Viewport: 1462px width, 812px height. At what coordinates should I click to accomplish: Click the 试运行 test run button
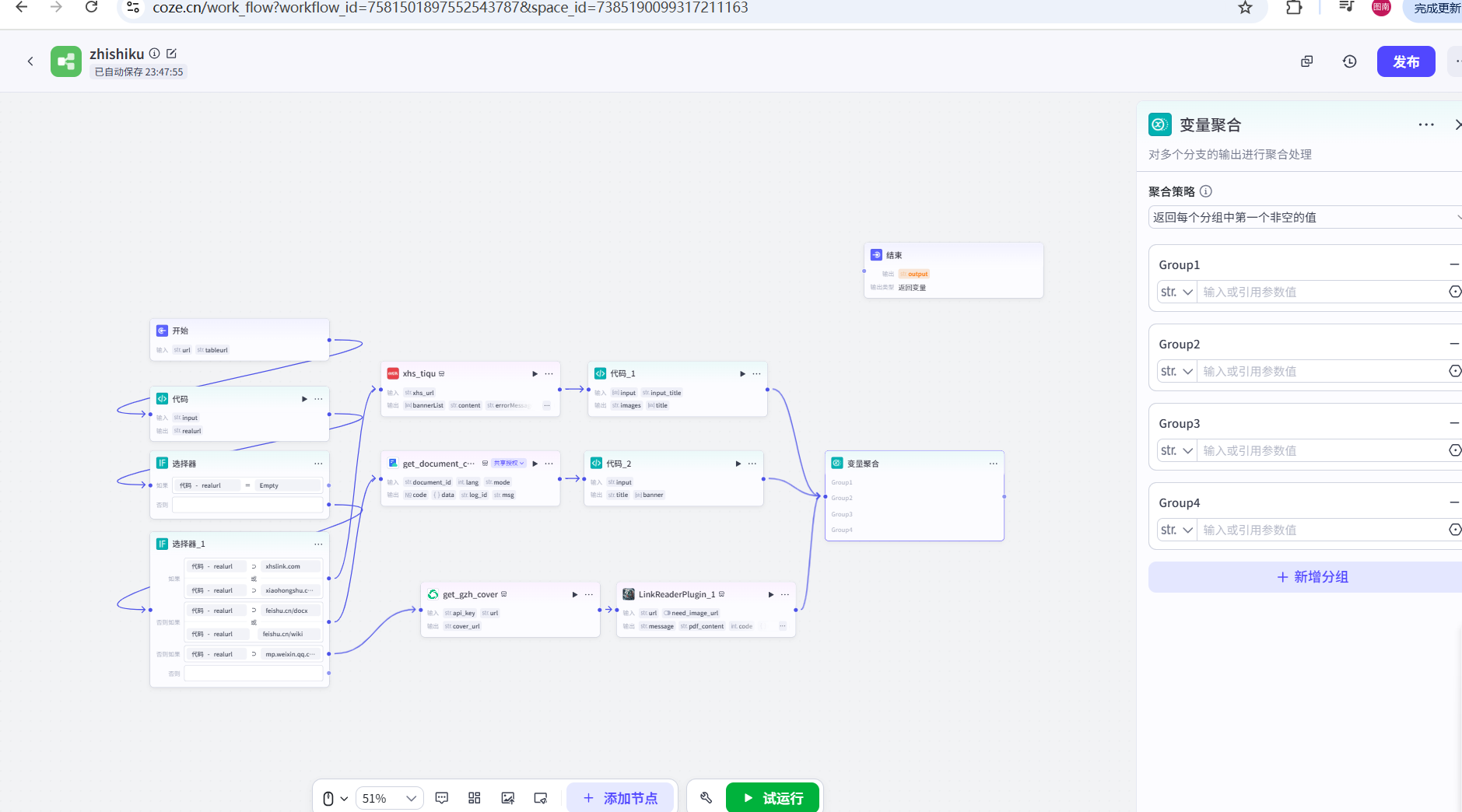773,798
